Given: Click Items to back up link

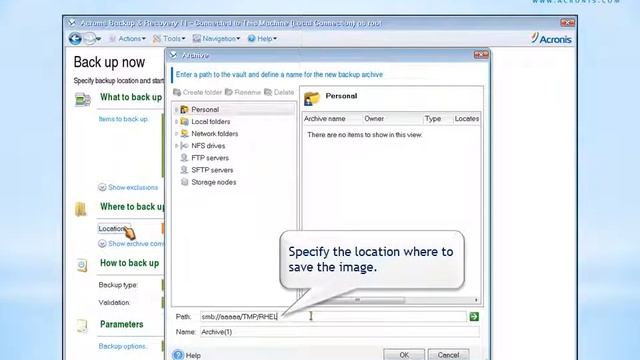Looking at the screenshot, I should [x=123, y=119].
